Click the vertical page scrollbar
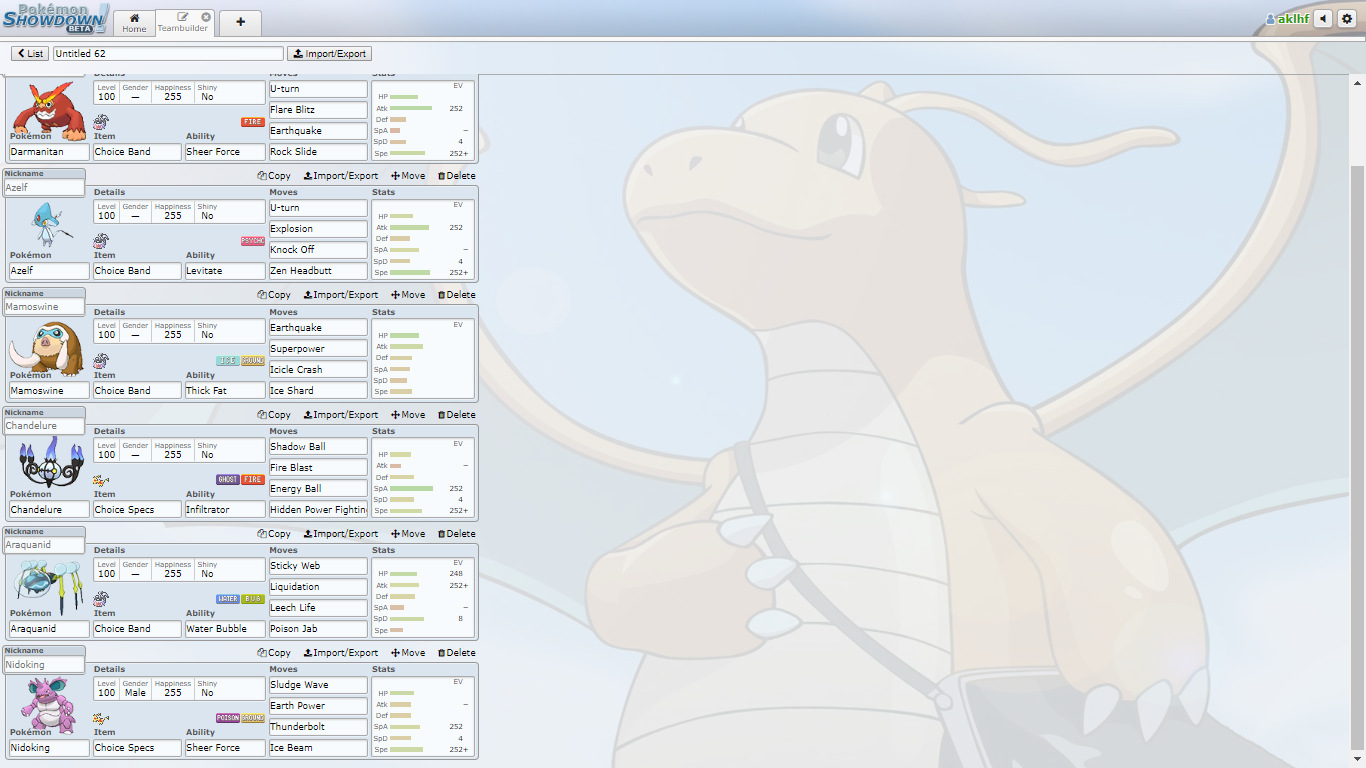The height and width of the screenshot is (768, 1366). coord(1358,458)
